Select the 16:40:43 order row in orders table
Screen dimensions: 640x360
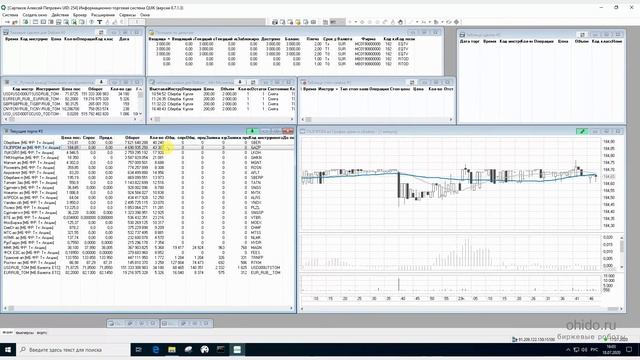coord(221,109)
